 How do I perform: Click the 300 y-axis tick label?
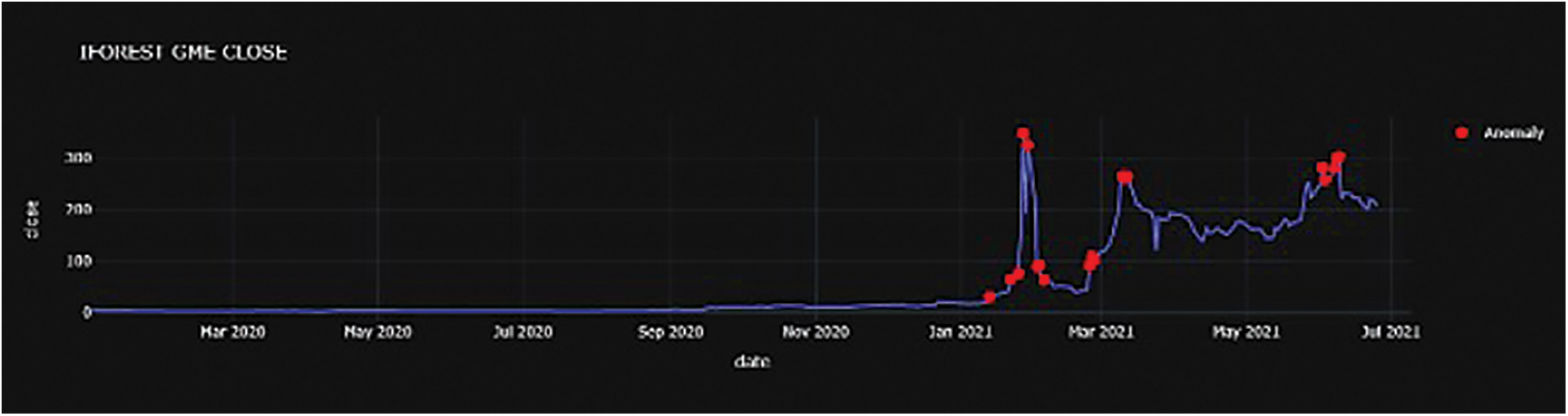(78, 158)
